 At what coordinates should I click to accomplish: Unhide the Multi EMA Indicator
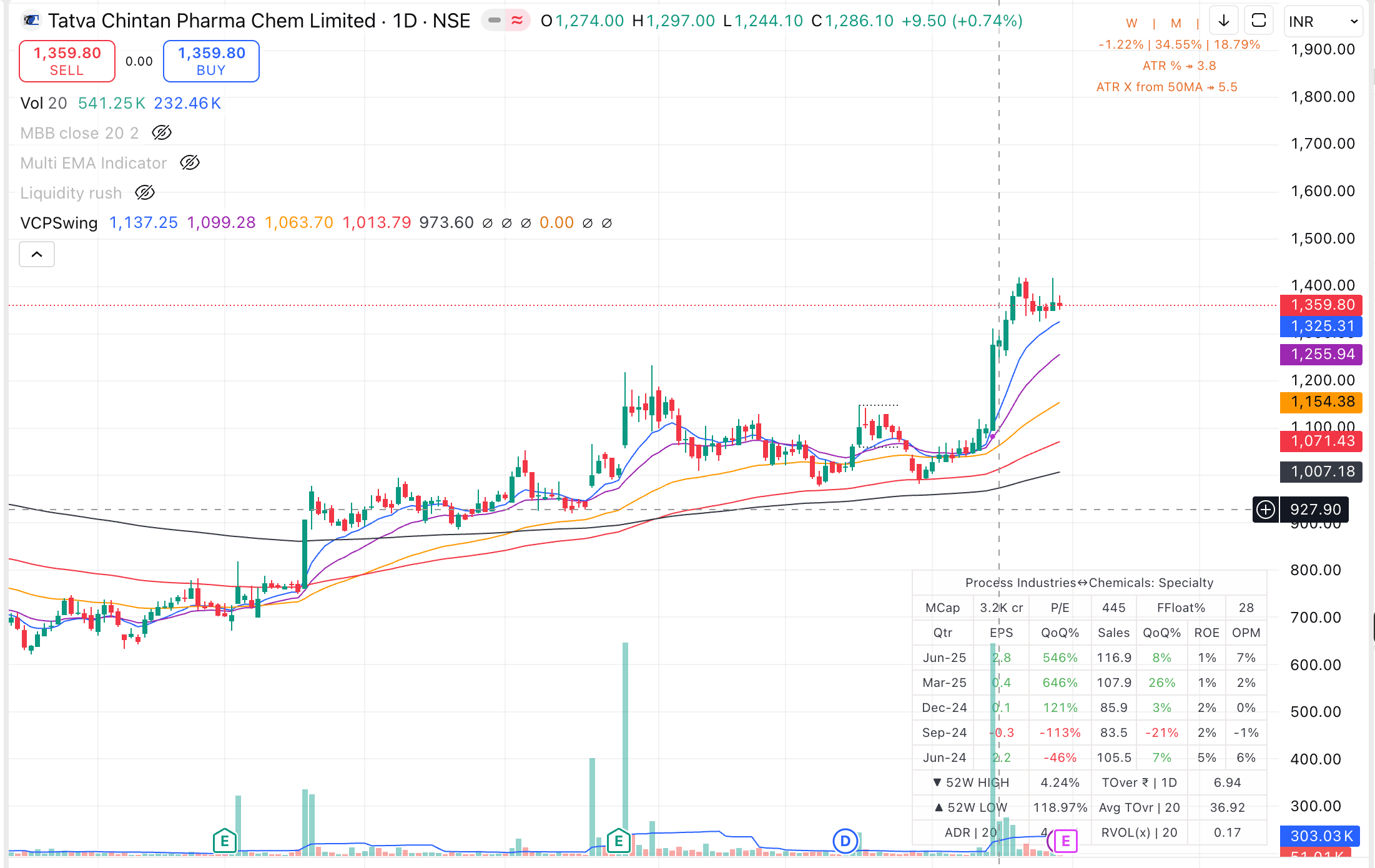tap(190, 163)
